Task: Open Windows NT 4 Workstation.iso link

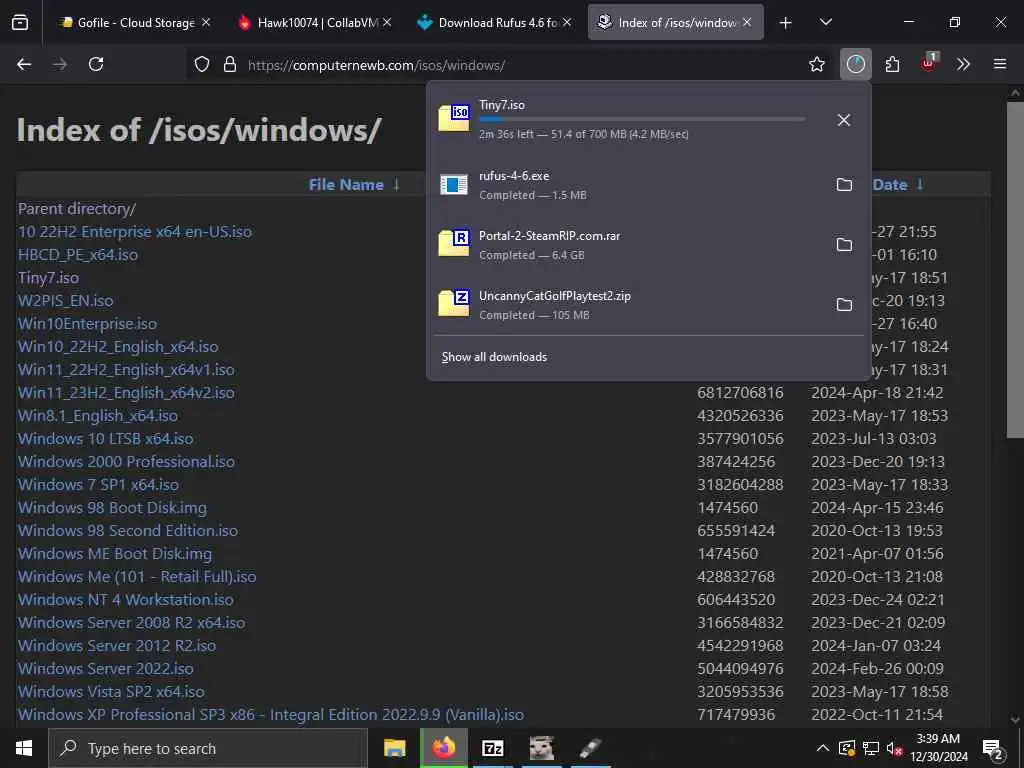Action: click(126, 600)
